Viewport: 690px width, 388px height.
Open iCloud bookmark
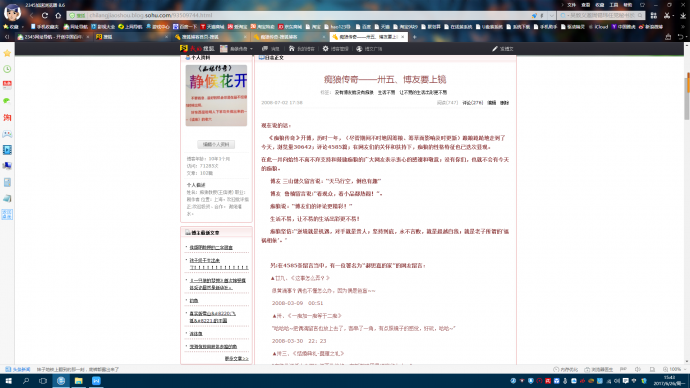pos(598,27)
